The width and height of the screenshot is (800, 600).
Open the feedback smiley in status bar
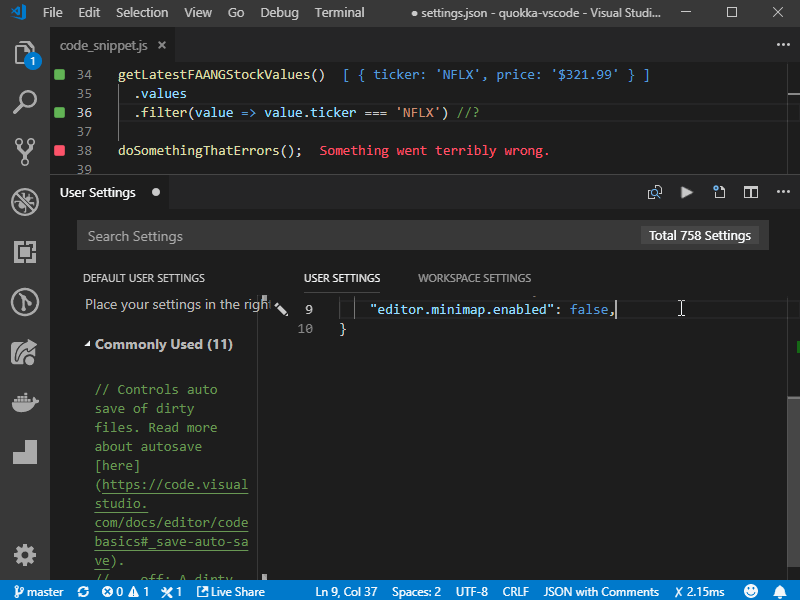click(751, 591)
